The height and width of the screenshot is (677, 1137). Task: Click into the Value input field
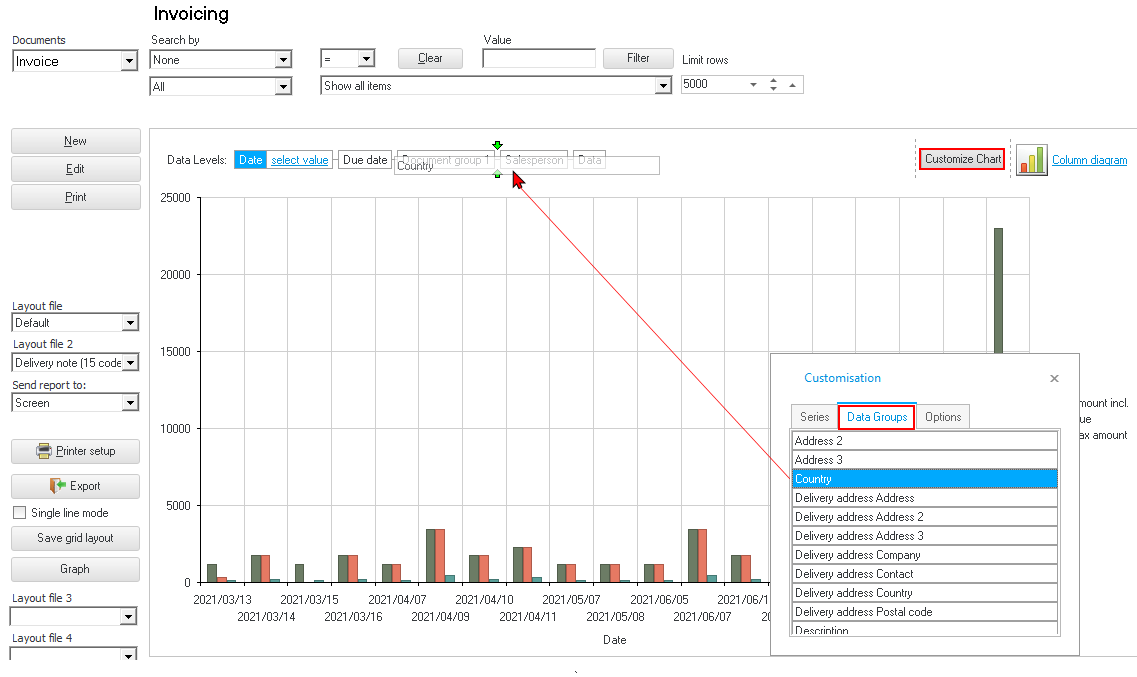click(x=538, y=59)
